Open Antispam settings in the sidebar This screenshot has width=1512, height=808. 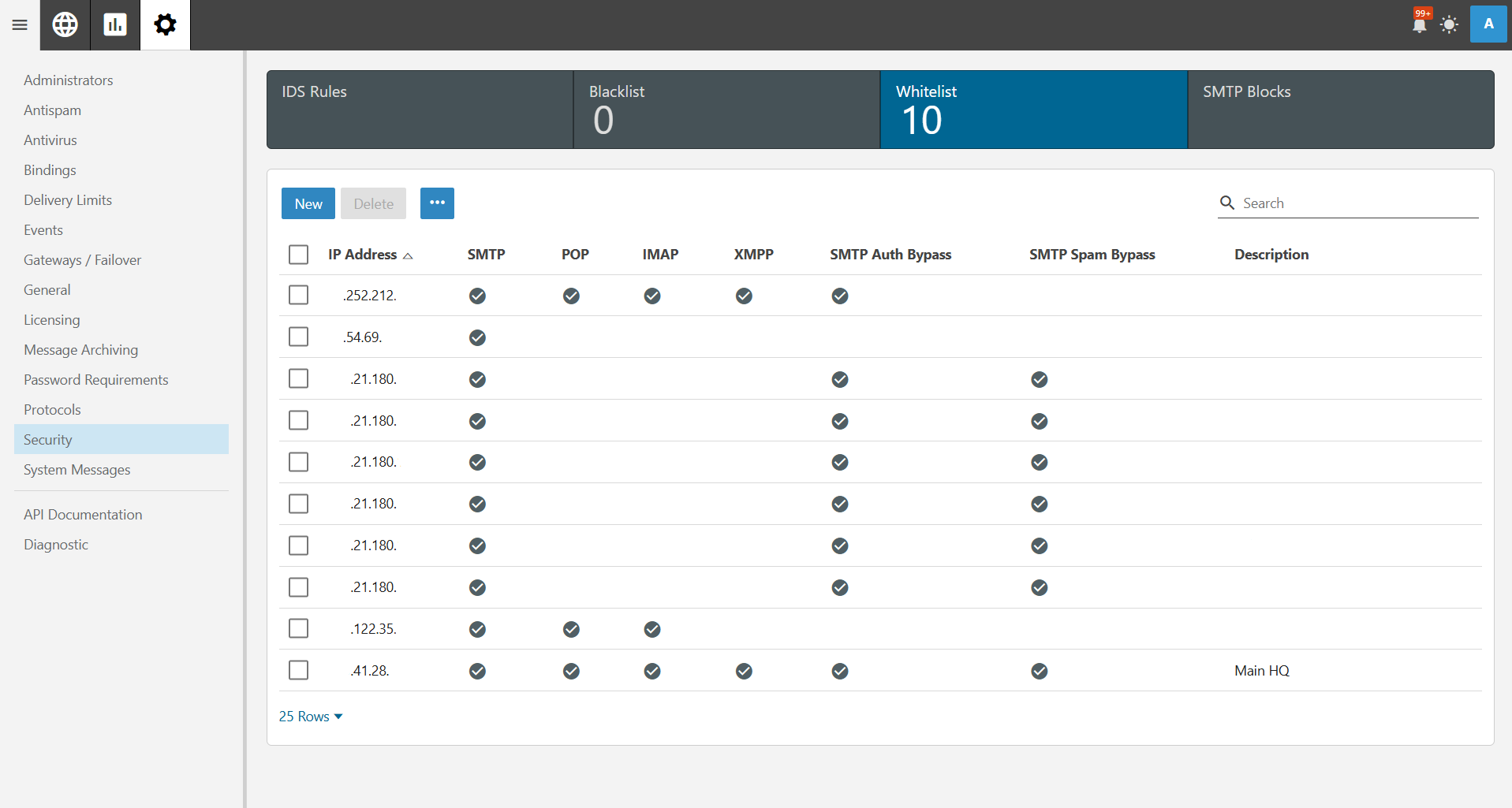52,110
